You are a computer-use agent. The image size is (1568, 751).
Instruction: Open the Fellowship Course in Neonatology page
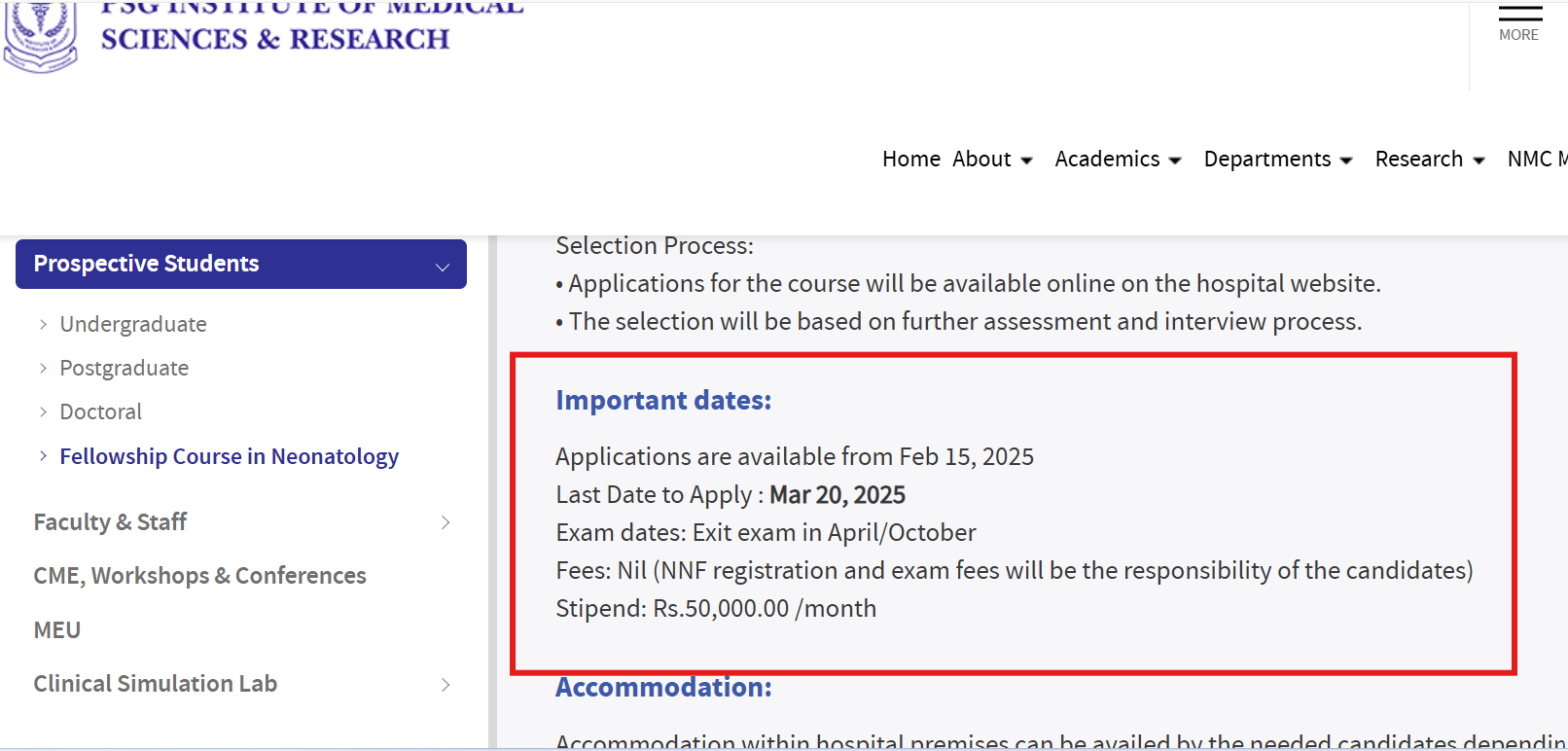coord(230,455)
